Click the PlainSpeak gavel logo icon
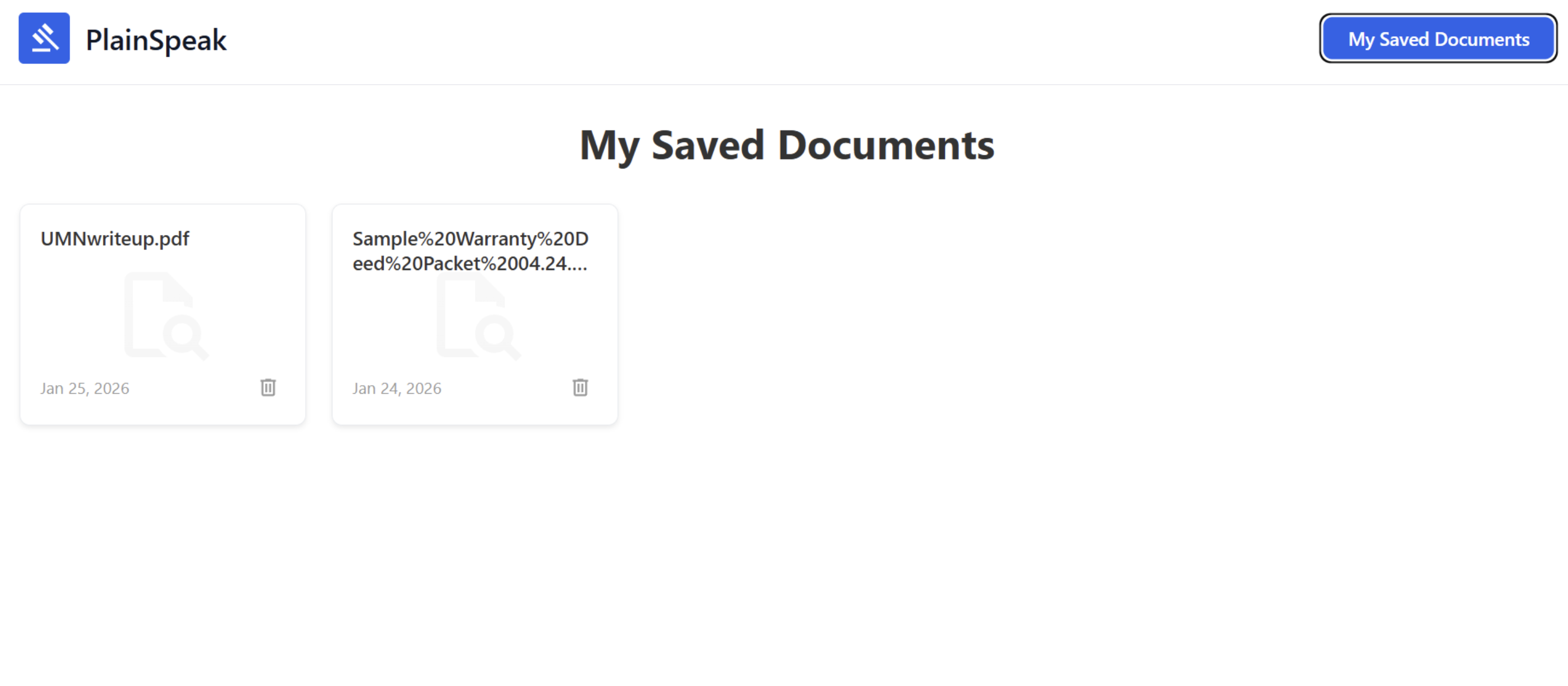This screenshot has height=686, width=1568. [44, 38]
